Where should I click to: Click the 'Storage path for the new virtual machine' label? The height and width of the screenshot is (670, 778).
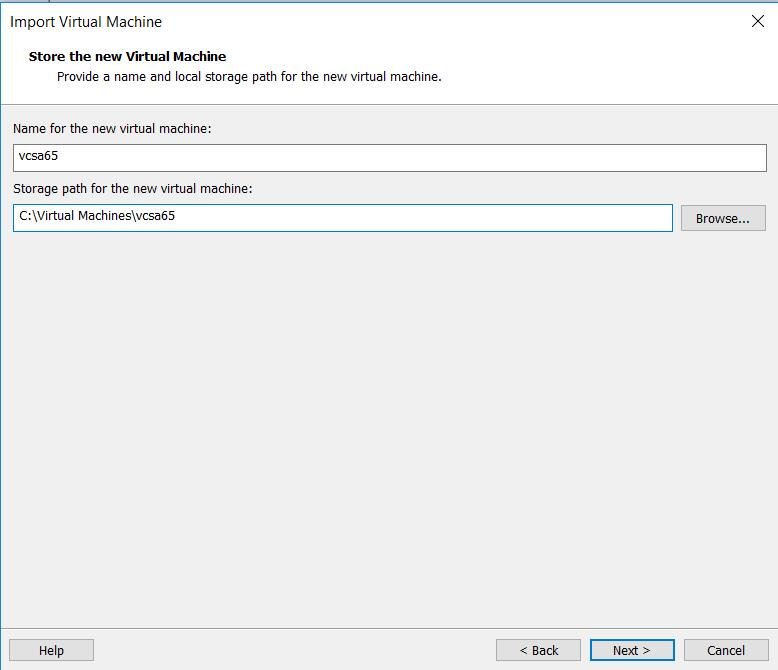pyautogui.click(x=132, y=189)
